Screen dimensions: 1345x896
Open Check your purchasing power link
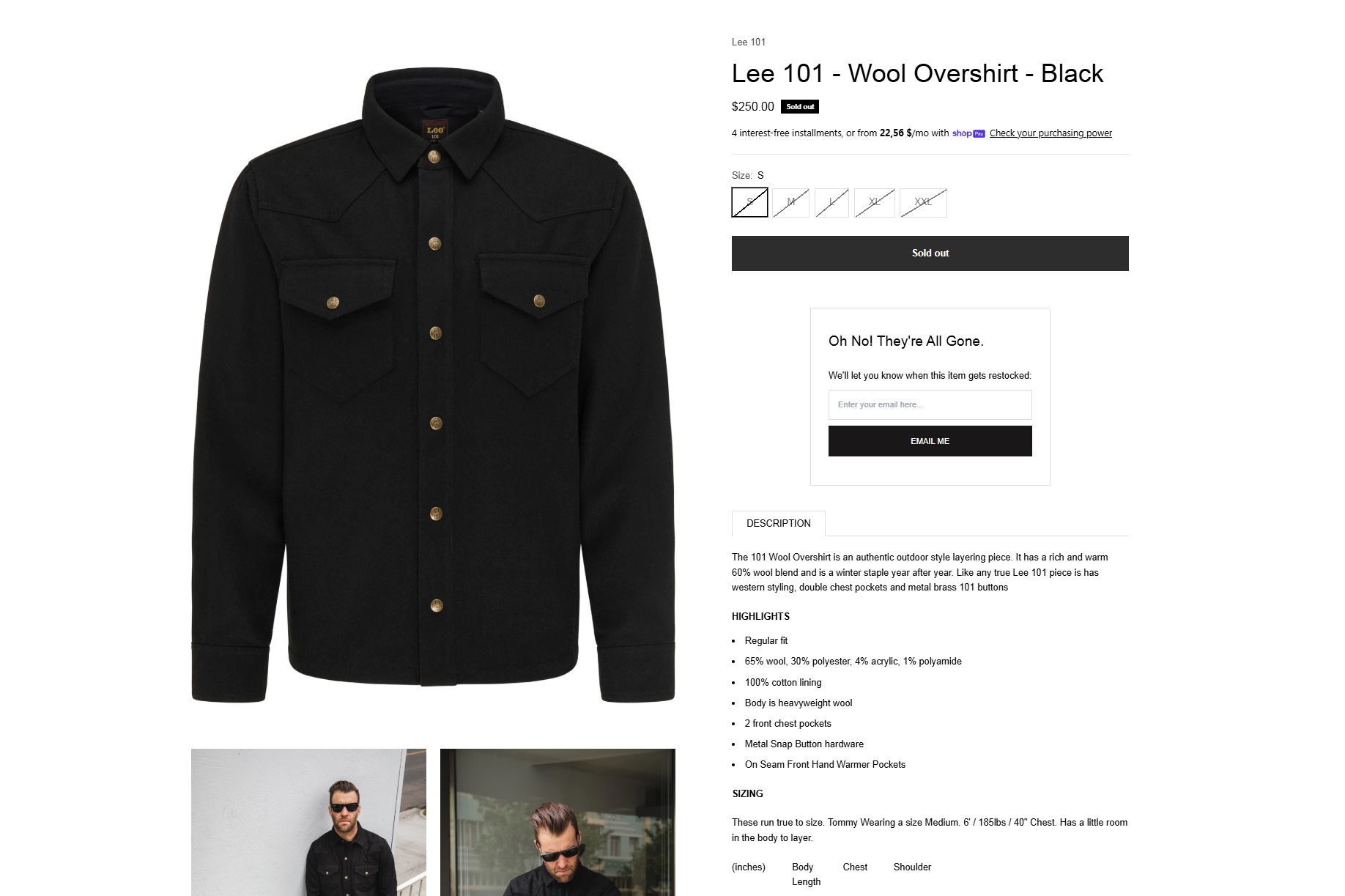pos(1051,133)
